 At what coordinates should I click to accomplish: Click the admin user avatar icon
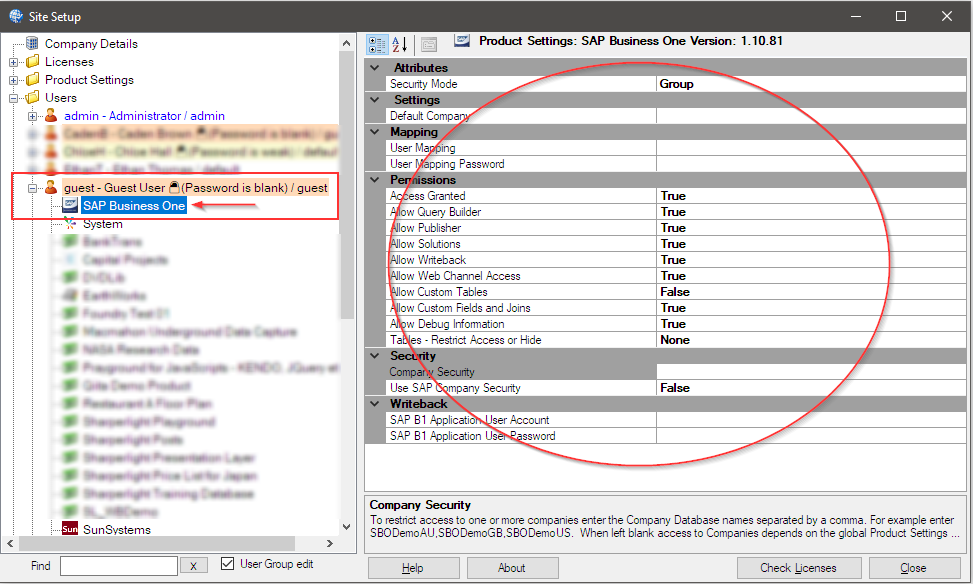click(51, 115)
